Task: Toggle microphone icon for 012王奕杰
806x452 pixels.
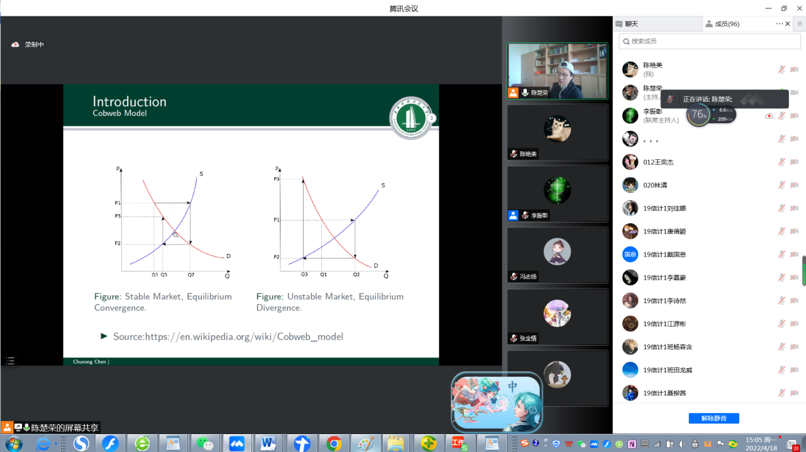Action: point(781,162)
